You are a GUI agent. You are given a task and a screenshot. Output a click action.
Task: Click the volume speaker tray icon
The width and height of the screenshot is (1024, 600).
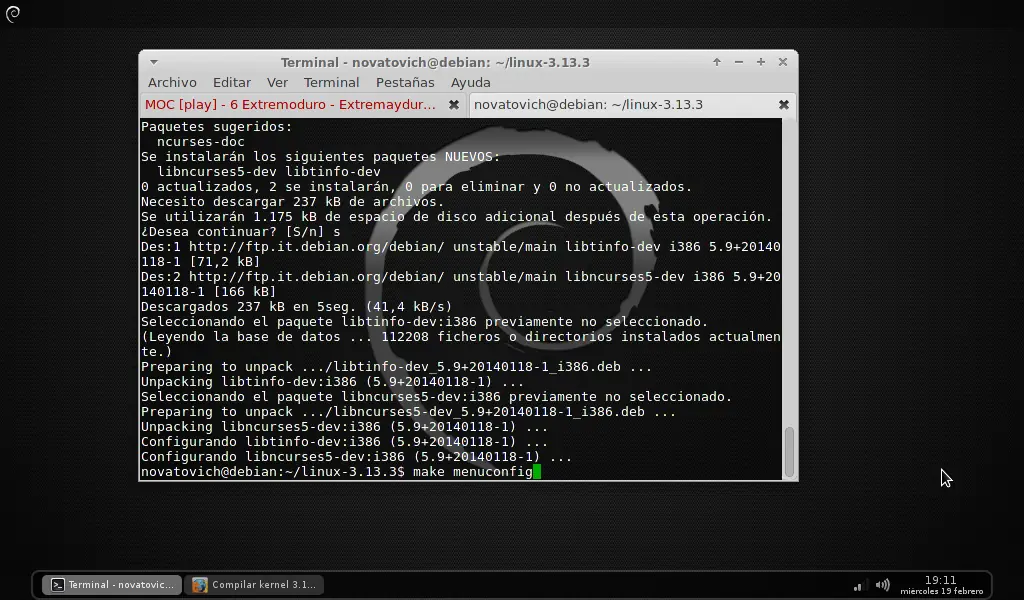click(x=882, y=584)
